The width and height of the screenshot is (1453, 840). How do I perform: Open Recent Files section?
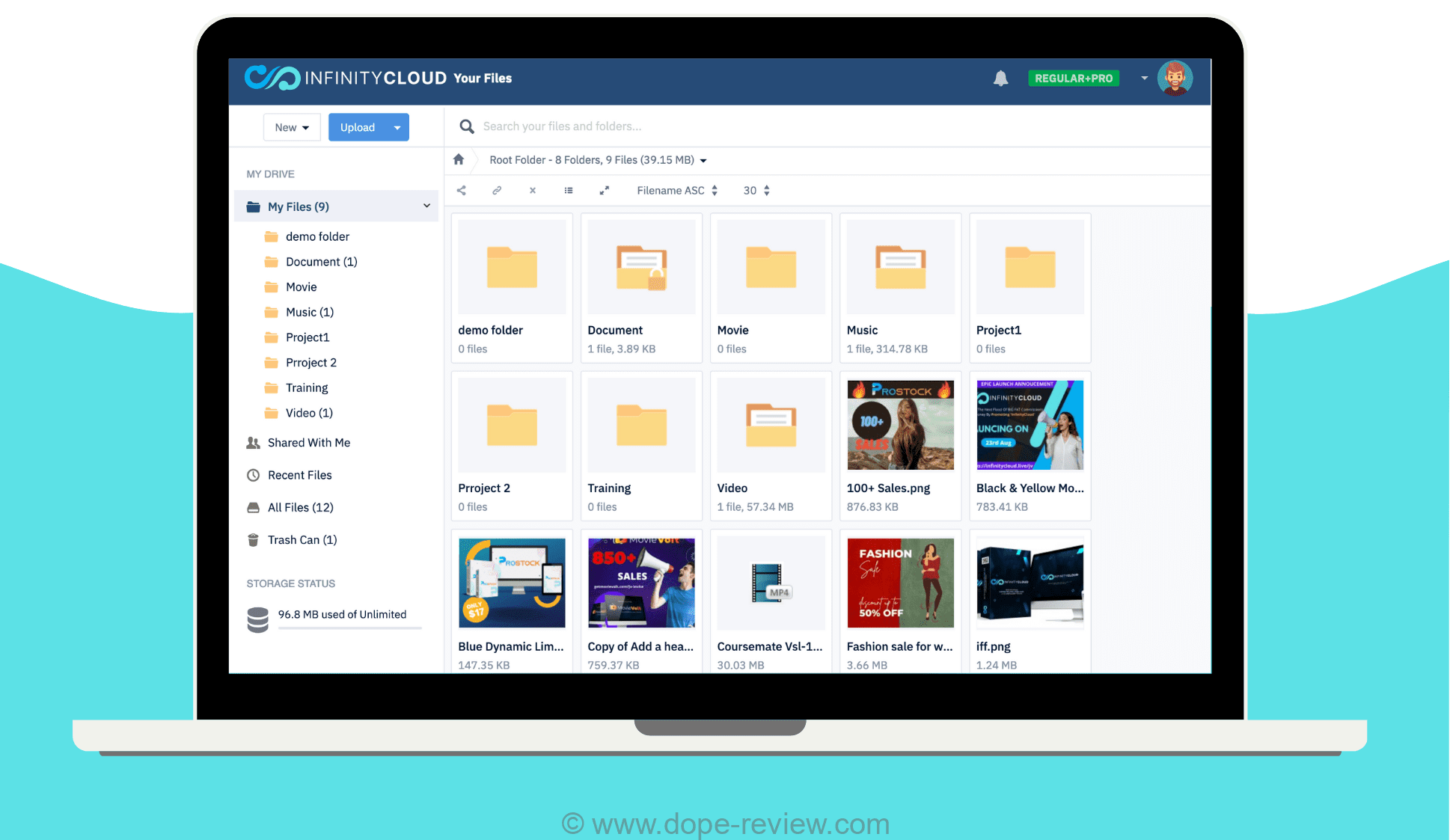(299, 475)
